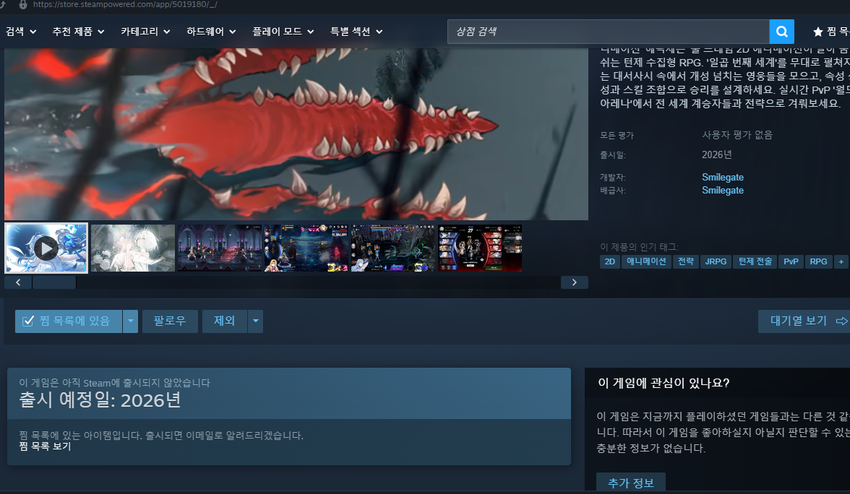Click right arrow of thumbnail strip
This screenshot has width=850, height=494.
tap(574, 283)
